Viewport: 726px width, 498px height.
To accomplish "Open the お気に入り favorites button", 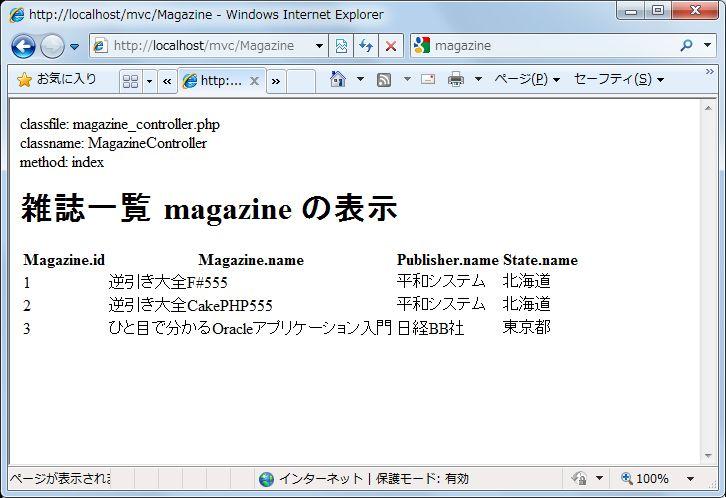I will tap(57, 80).
